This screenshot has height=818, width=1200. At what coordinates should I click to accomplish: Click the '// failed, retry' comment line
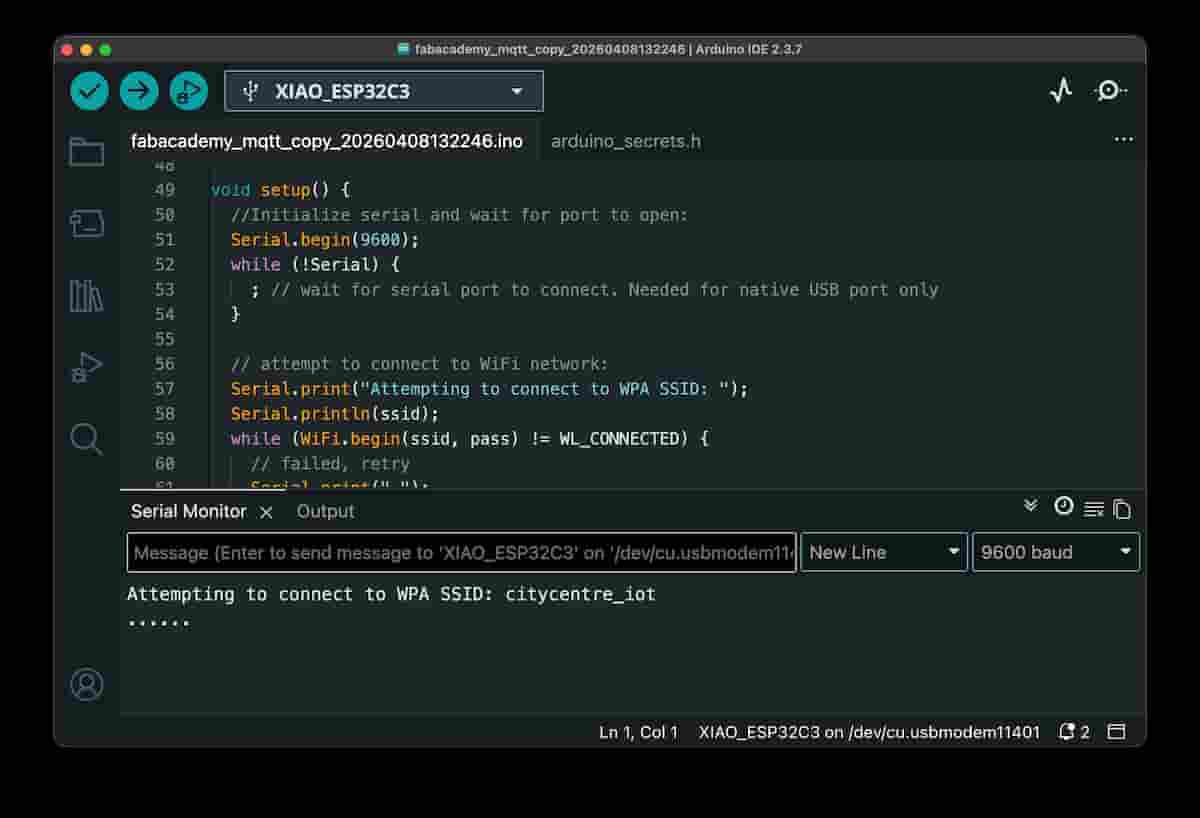[x=330, y=464]
